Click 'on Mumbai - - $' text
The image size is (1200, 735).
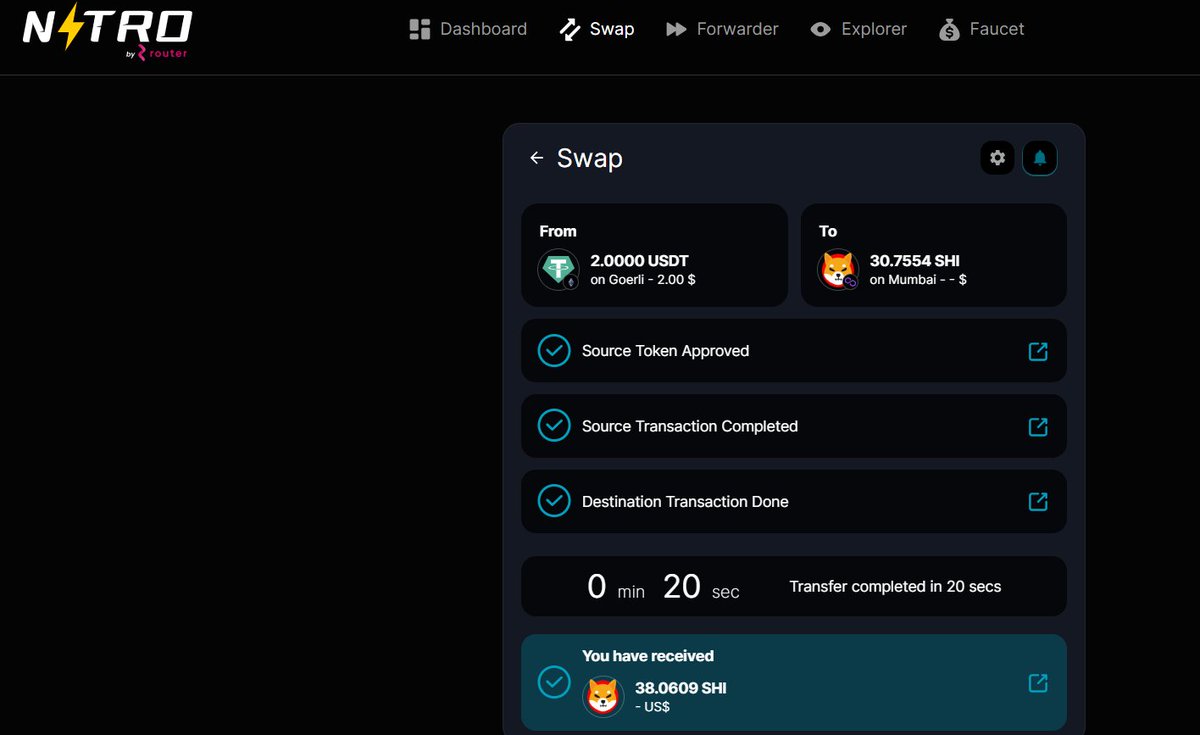(918, 280)
